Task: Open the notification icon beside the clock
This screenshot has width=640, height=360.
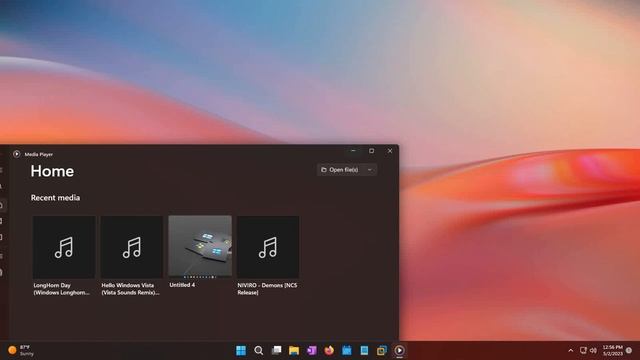Action: [629, 350]
